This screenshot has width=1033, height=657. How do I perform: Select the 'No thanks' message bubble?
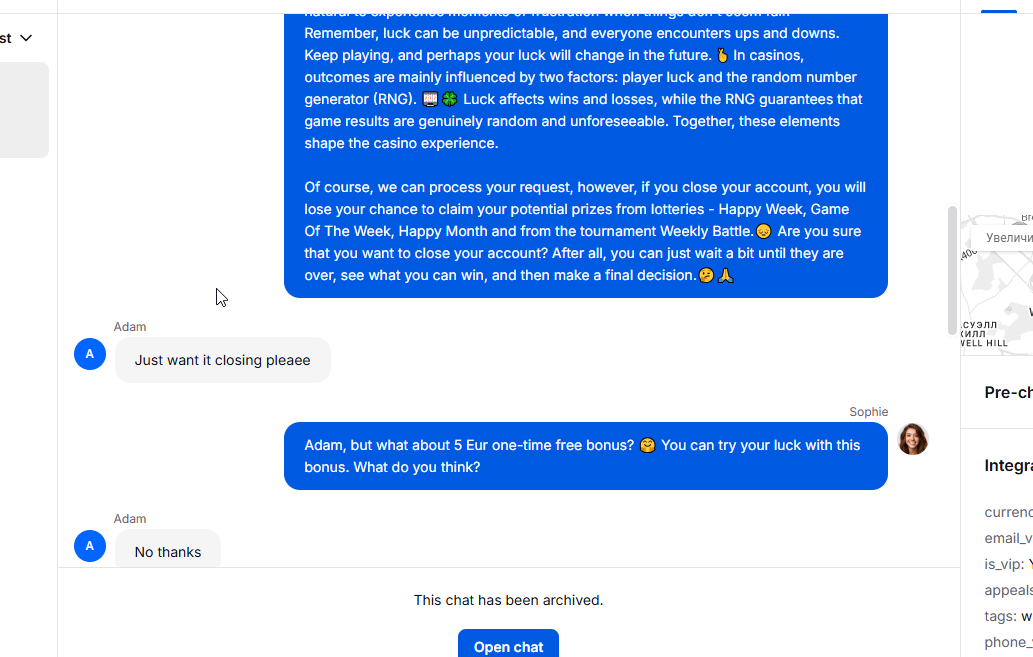pyautogui.click(x=168, y=551)
